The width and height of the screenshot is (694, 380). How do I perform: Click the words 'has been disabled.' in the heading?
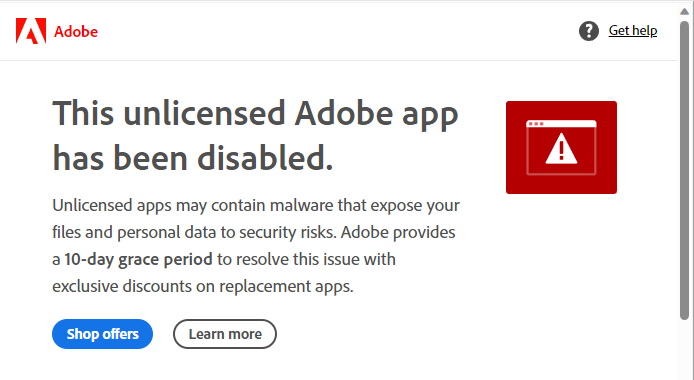[x=193, y=158]
